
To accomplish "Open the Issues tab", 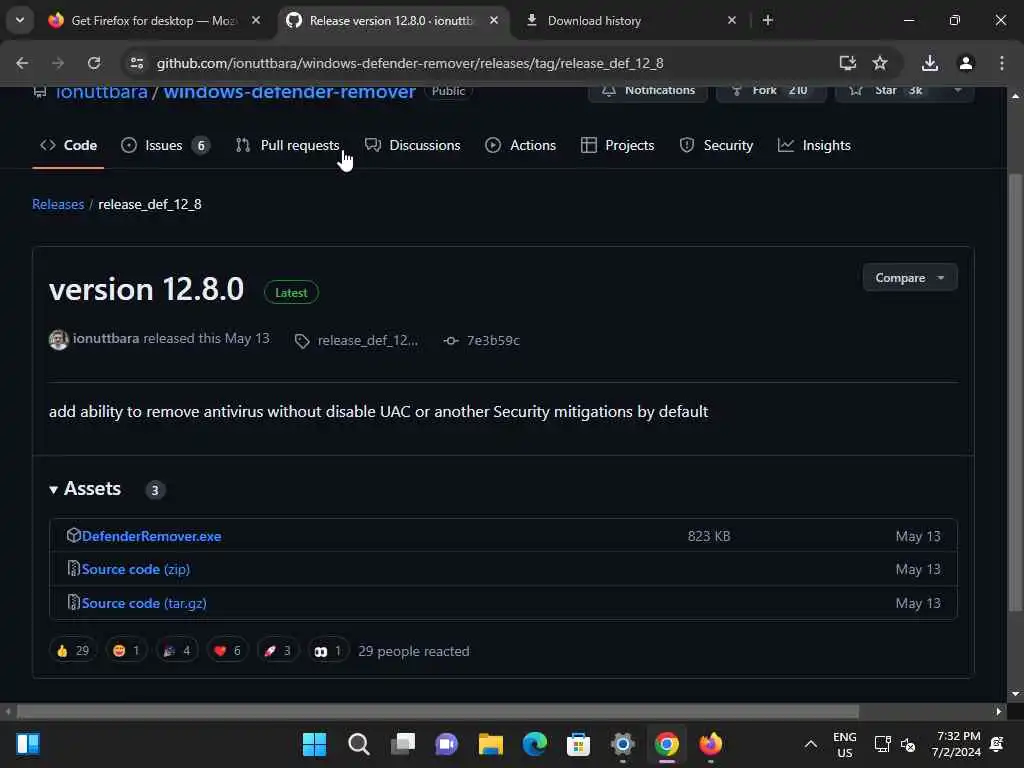I will coord(165,146).
